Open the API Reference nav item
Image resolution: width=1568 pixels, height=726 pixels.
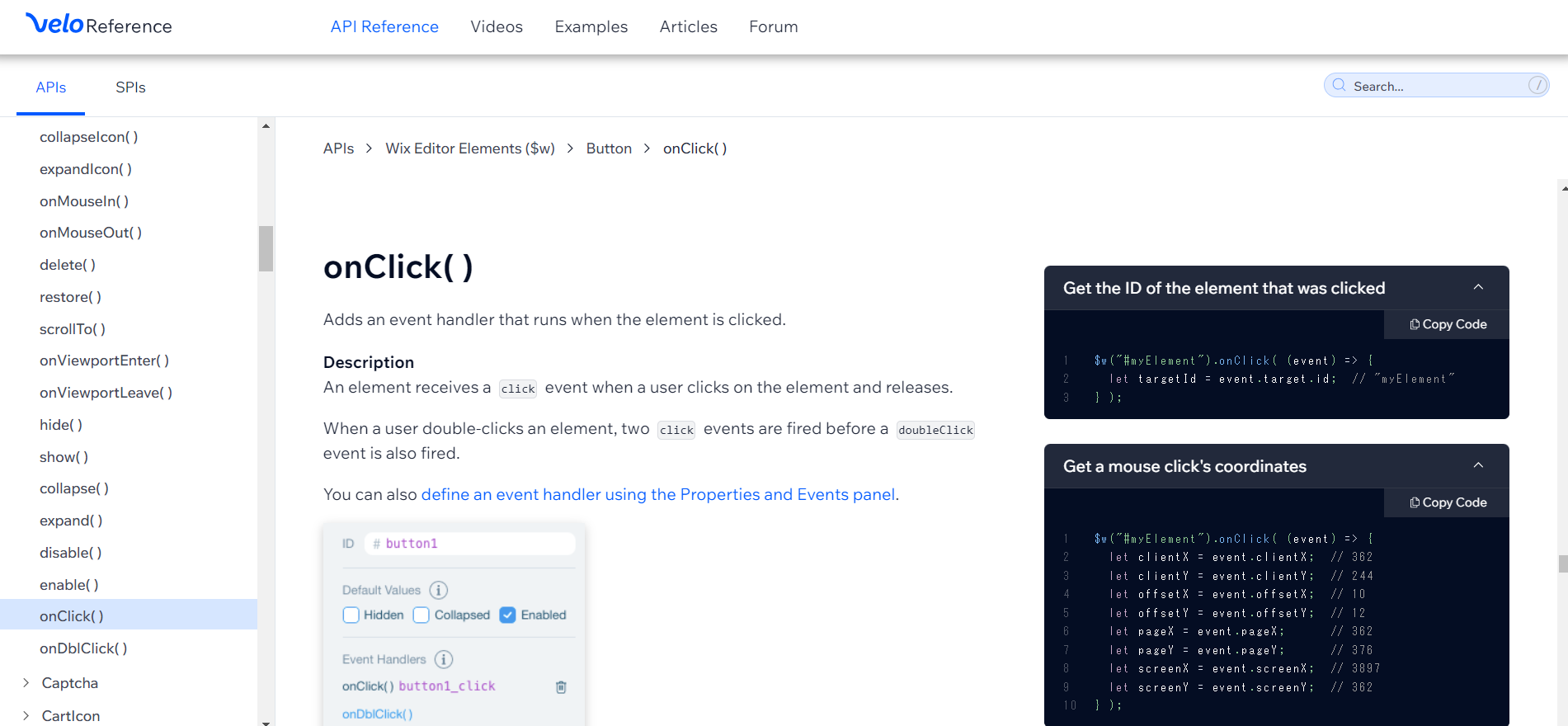(x=384, y=26)
